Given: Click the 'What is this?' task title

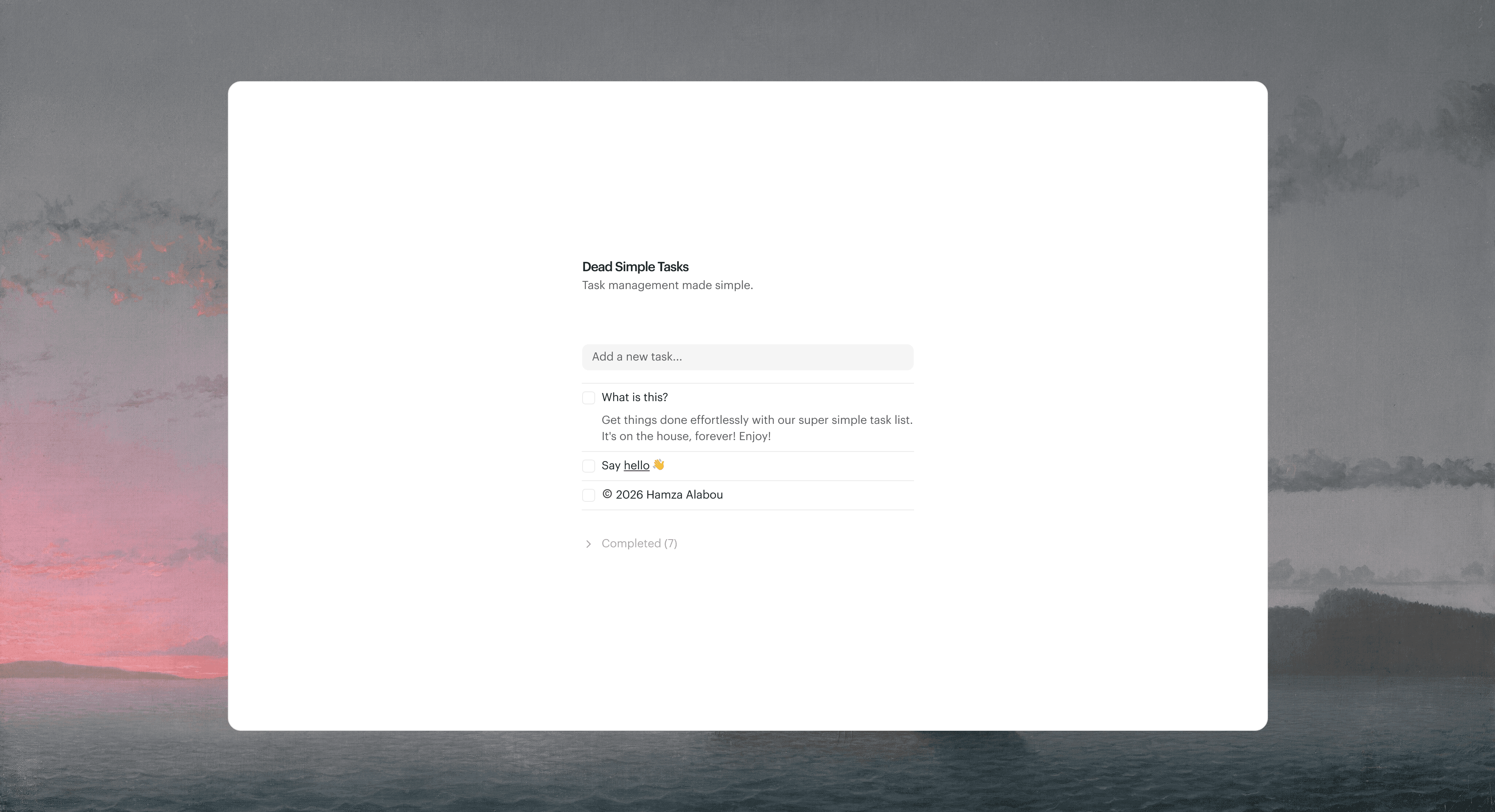Looking at the screenshot, I should pyautogui.click(x=634, y=397).
